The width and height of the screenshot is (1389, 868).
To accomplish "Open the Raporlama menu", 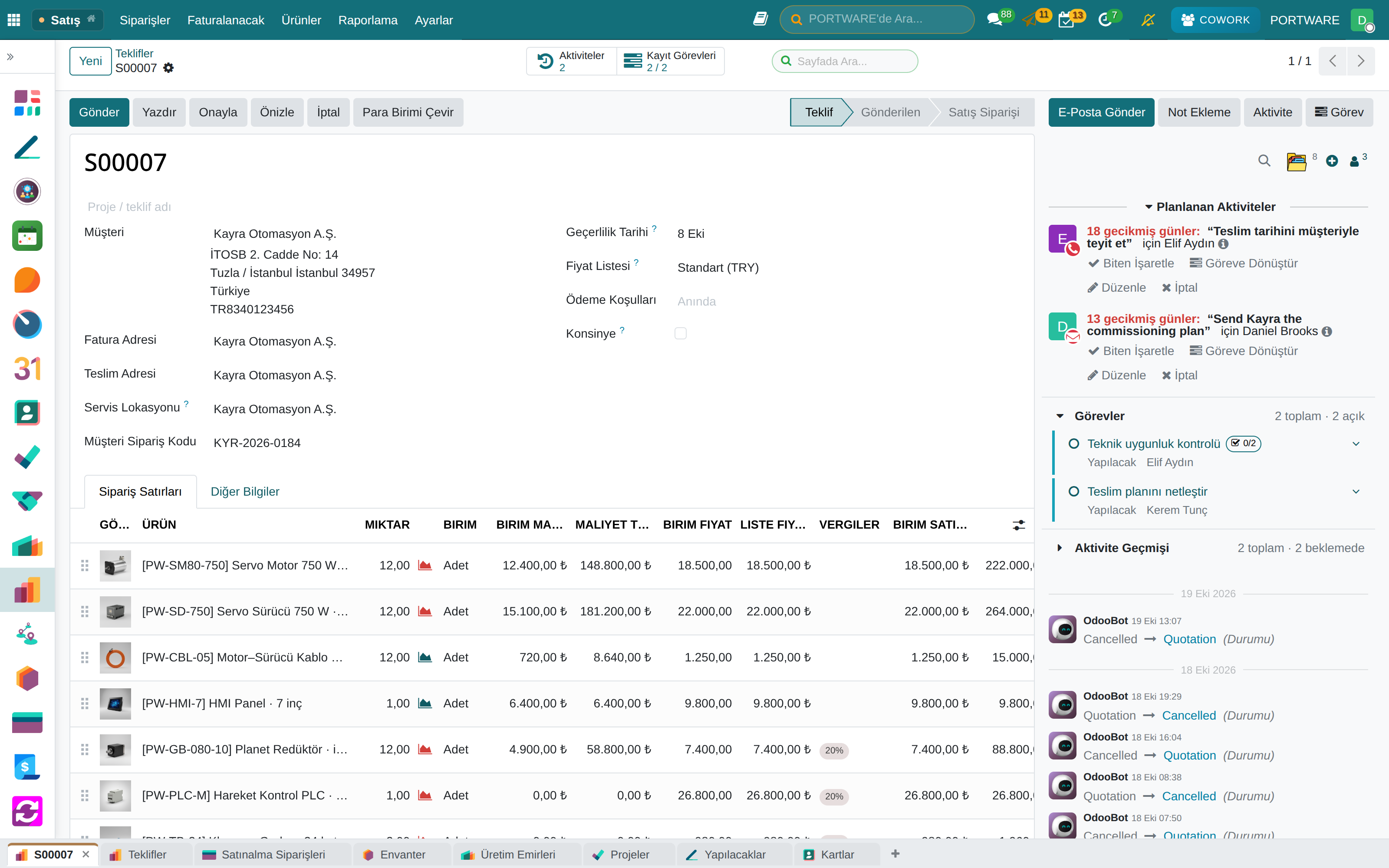I will [x=368, y=20].
